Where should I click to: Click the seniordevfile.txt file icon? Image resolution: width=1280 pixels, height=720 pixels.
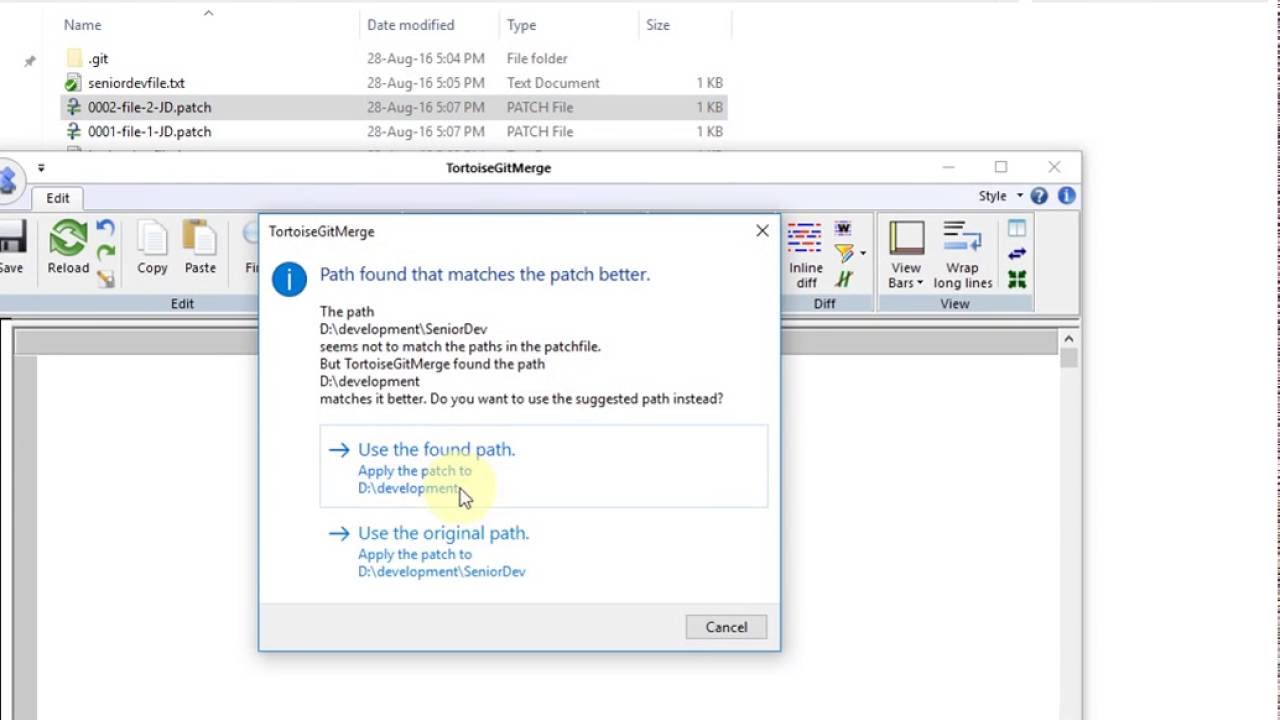pos(73,83)
